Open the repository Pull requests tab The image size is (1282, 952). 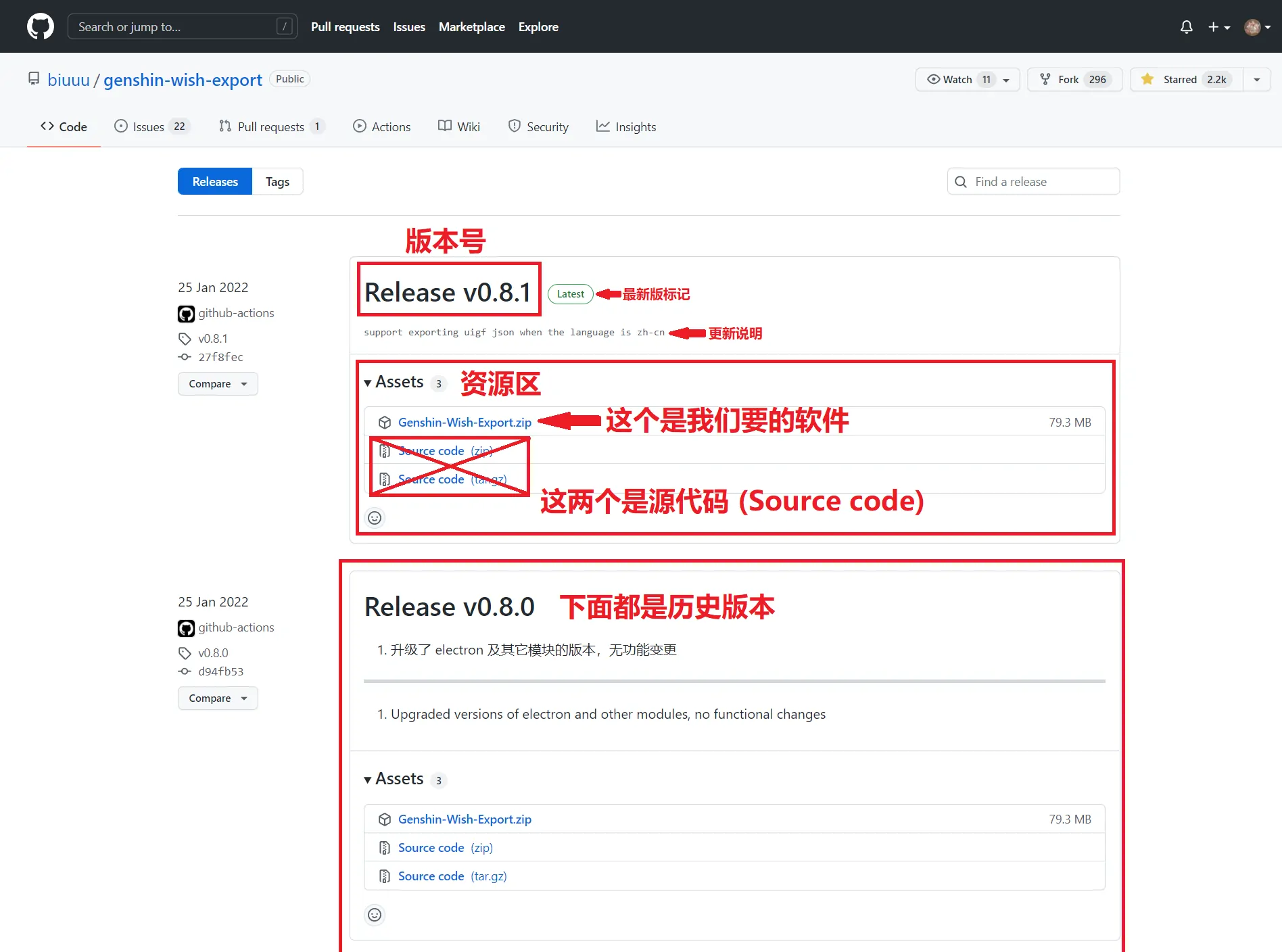pos(272,126)
